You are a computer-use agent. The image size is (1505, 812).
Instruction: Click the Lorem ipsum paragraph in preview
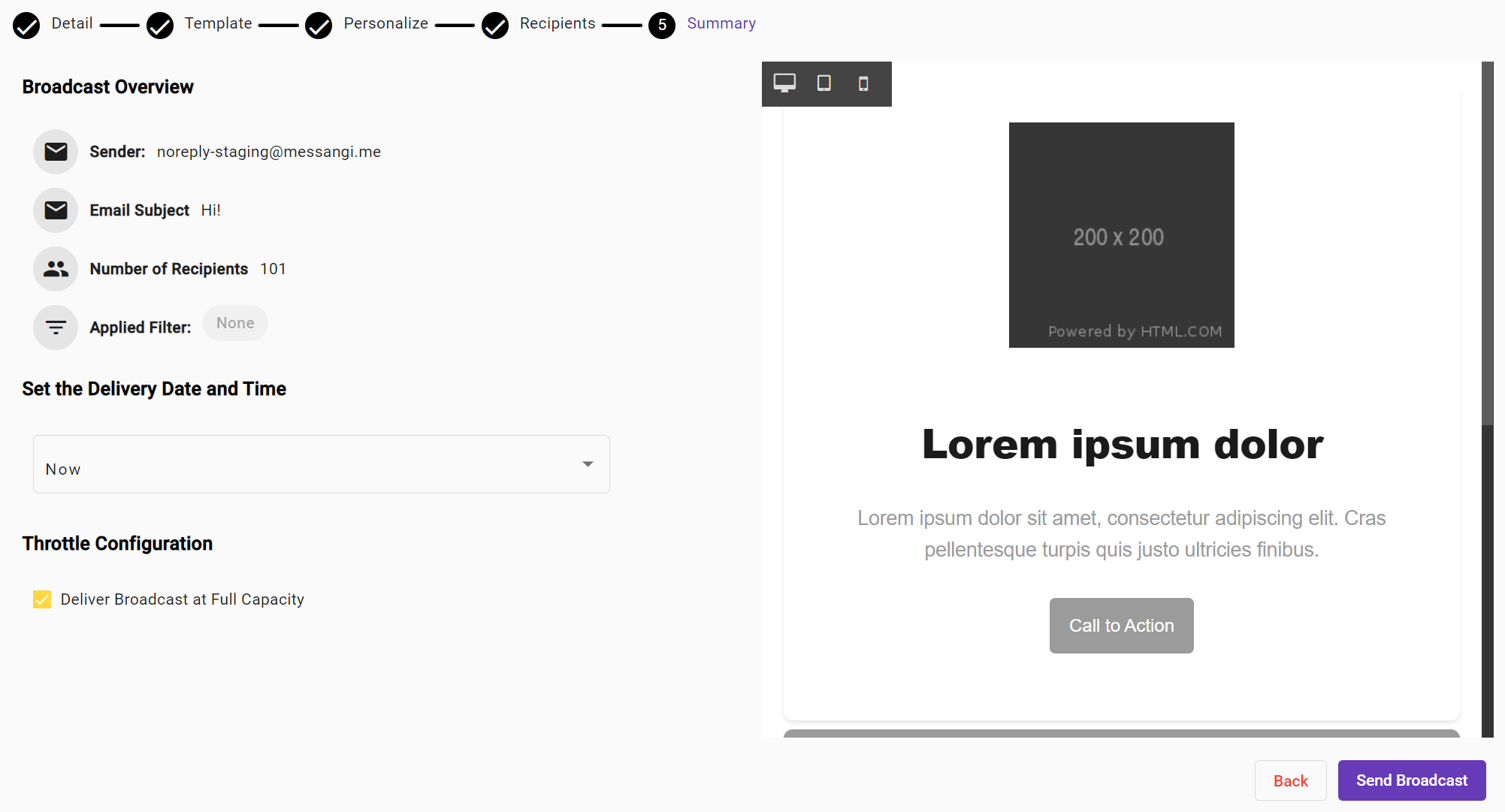click(x=1122, y=534)
